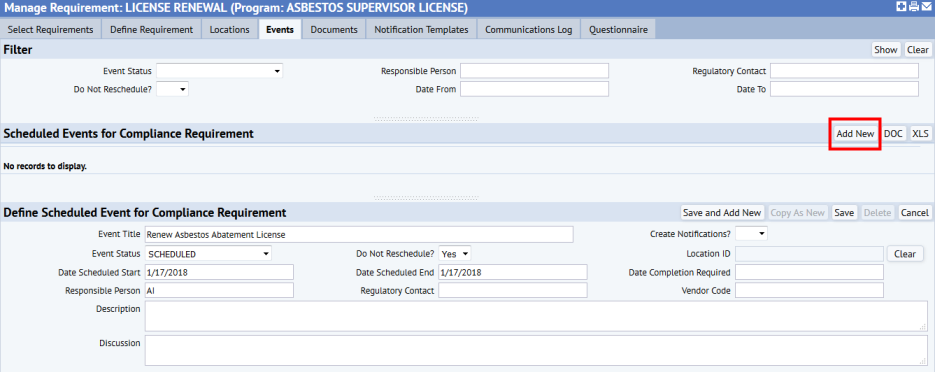This screenshot has height=372, width=936.
Task: Click the Discussion text area
Action: pos(536,351)
